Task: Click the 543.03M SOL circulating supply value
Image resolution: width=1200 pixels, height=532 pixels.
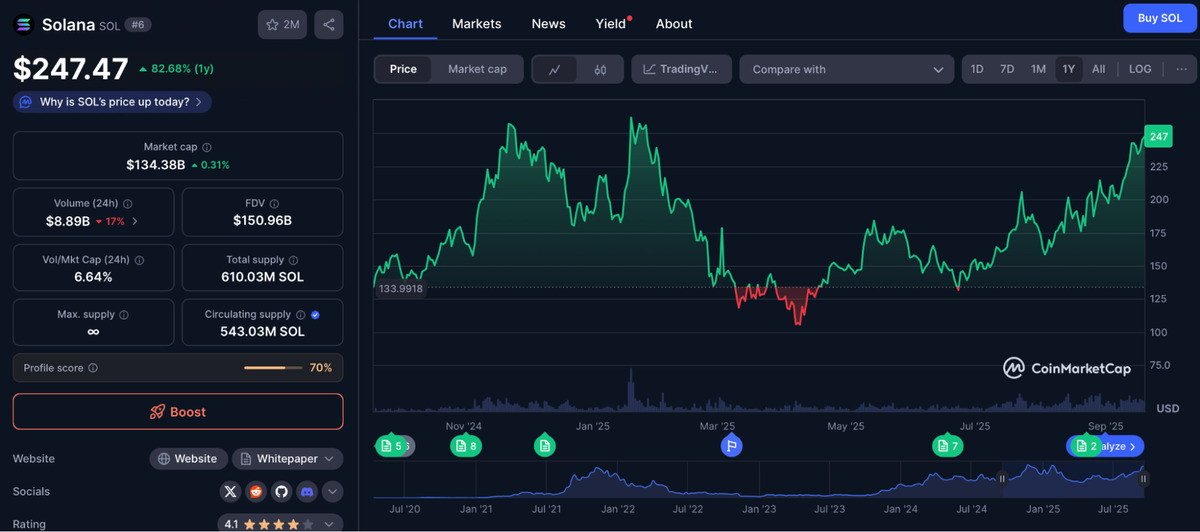Action: [262, 332]
